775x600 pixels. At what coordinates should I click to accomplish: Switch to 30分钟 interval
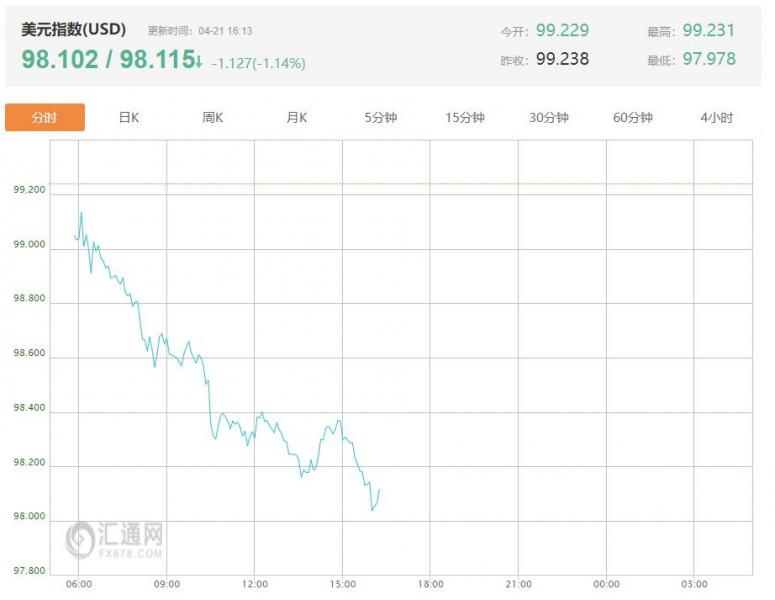click(x=549, y=118)
